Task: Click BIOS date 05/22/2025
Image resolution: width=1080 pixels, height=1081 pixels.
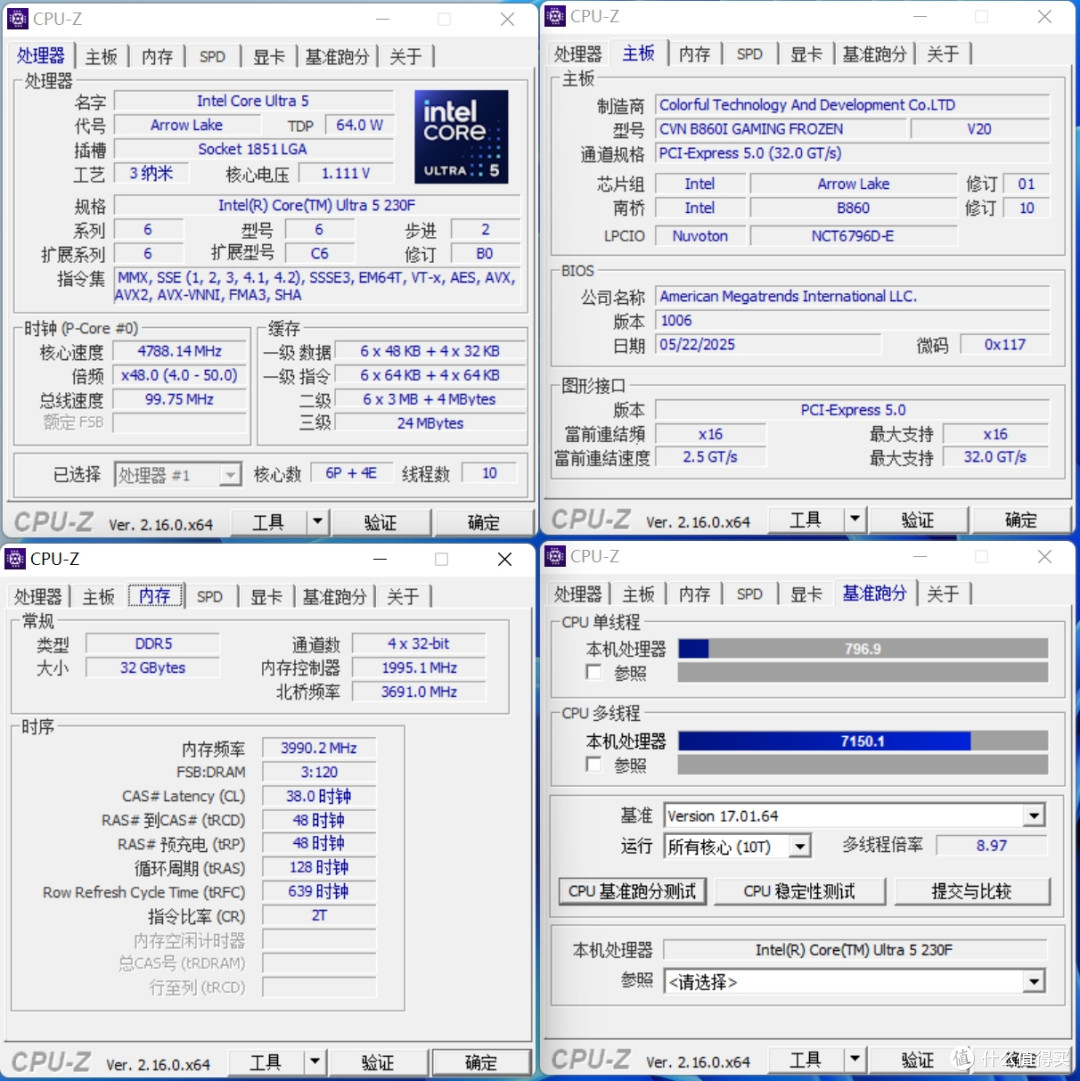Action: pyautogui.click(x=768, y=344)
